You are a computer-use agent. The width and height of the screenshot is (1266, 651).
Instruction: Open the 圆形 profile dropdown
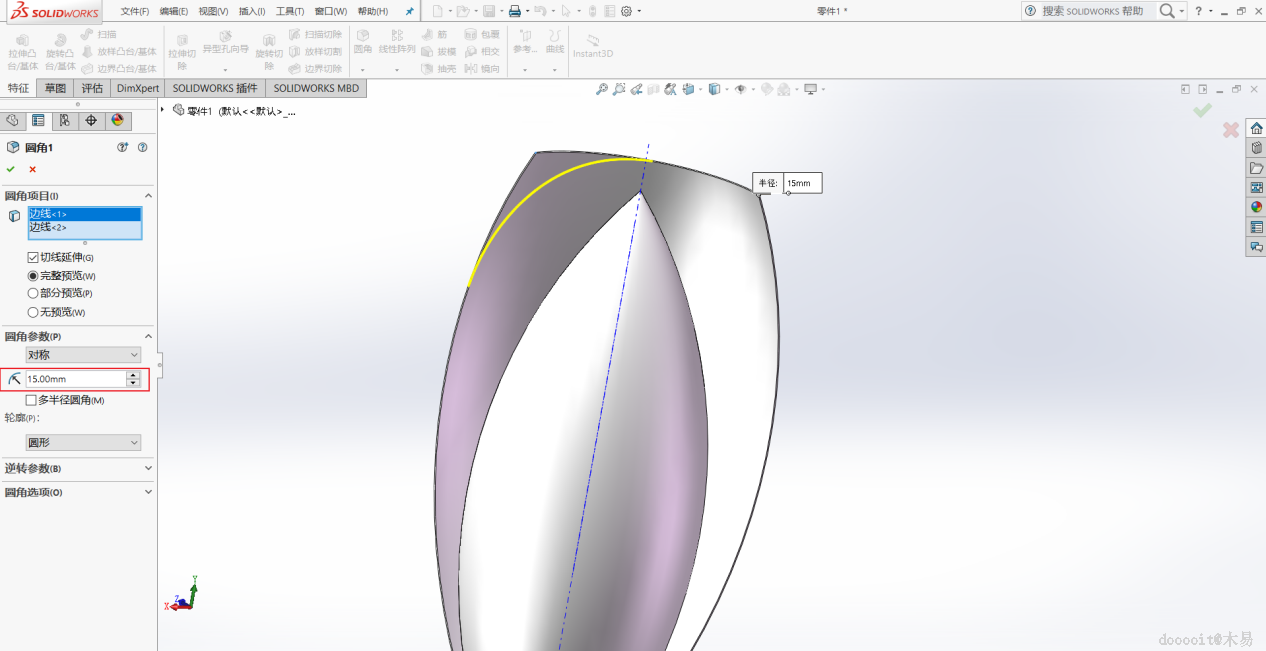pyautogui.click(x=83, y=442)
